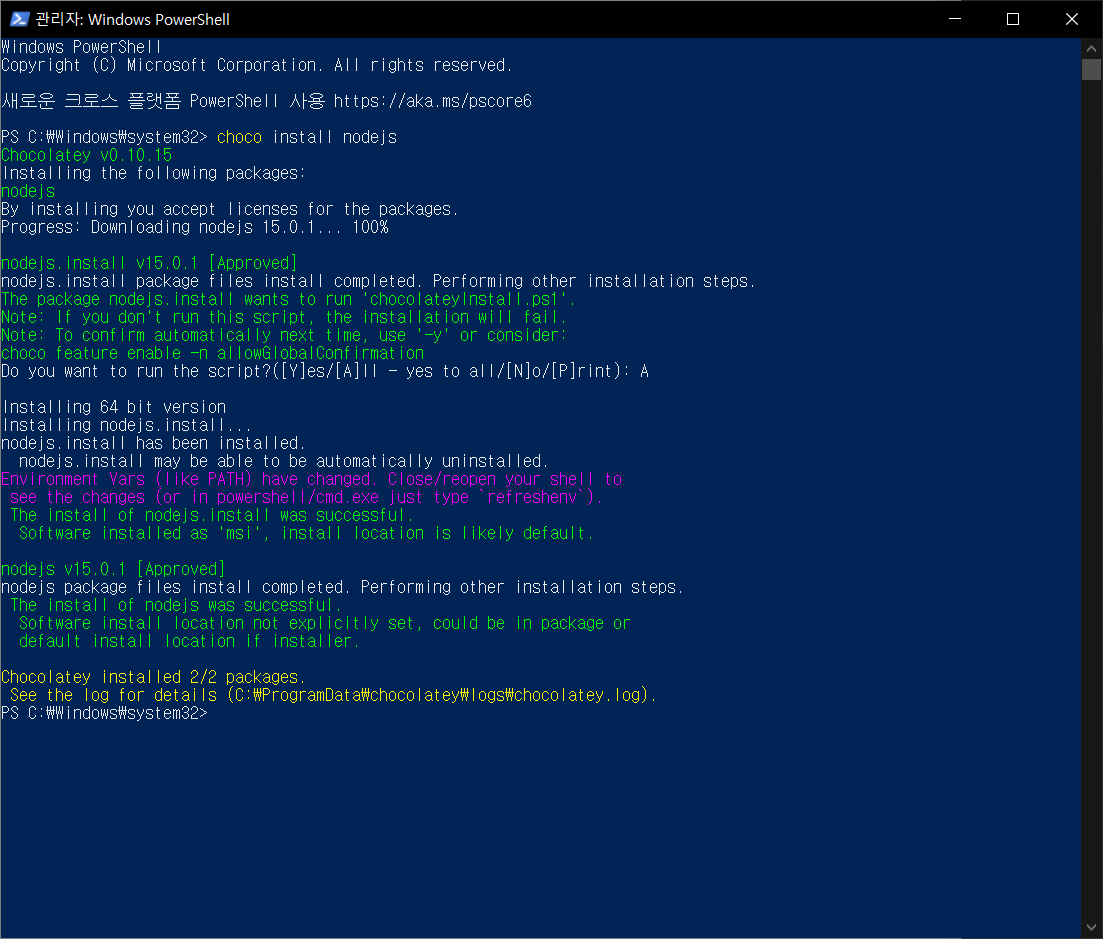Image resolution: width=1103 pixels, height=939 pixels.
Task: Click the scrollbar down arrow
Action: coord(1091,927)
